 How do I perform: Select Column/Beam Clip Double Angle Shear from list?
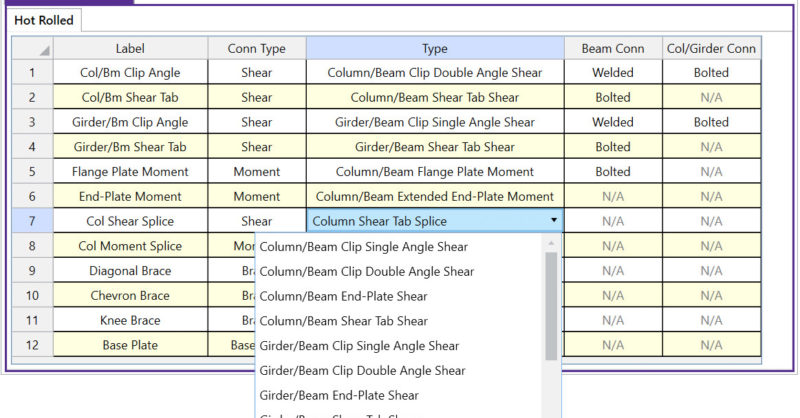(x=366, y=271)
